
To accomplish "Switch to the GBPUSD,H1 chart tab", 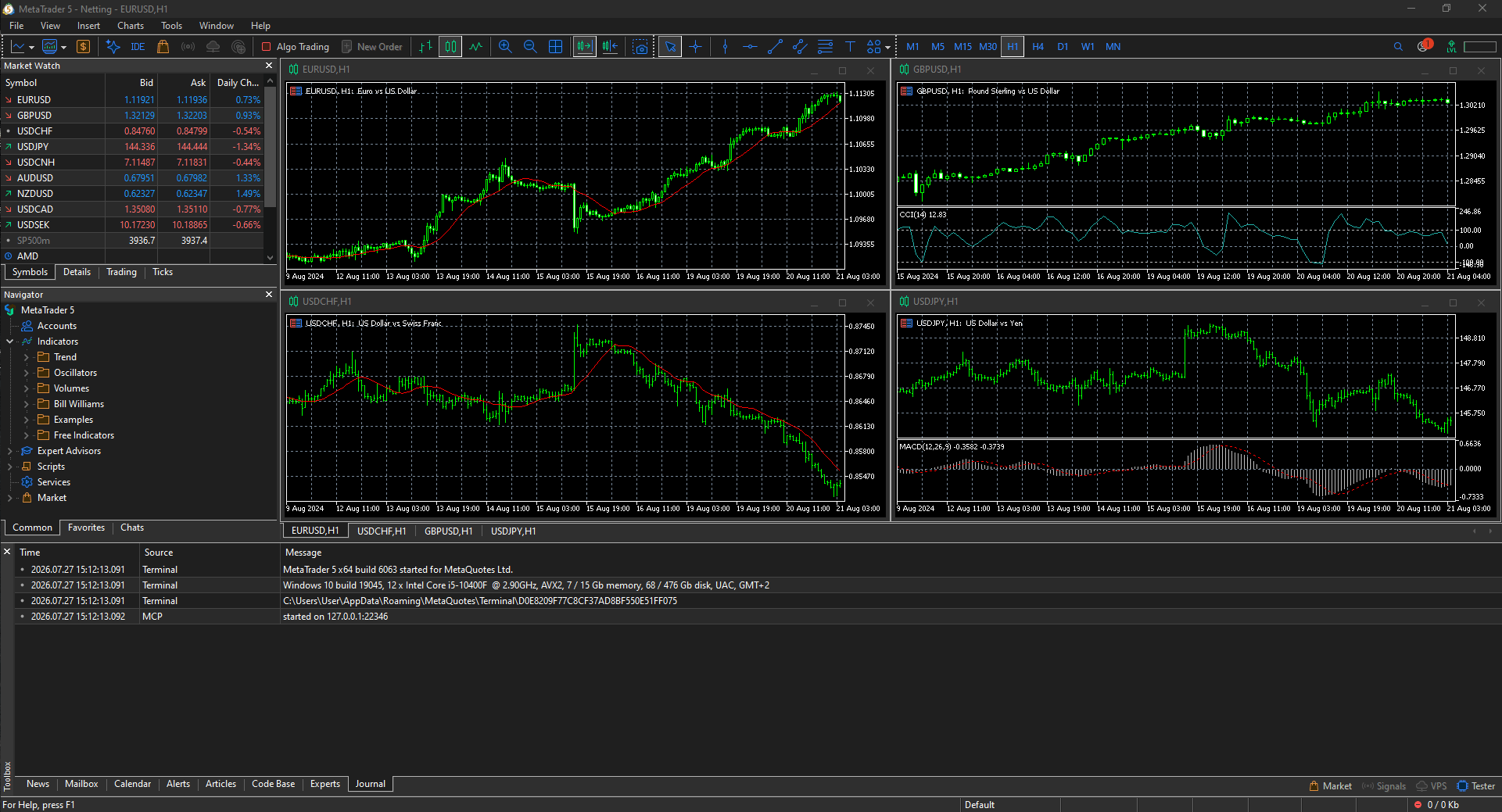I will (x=448, y=531).
